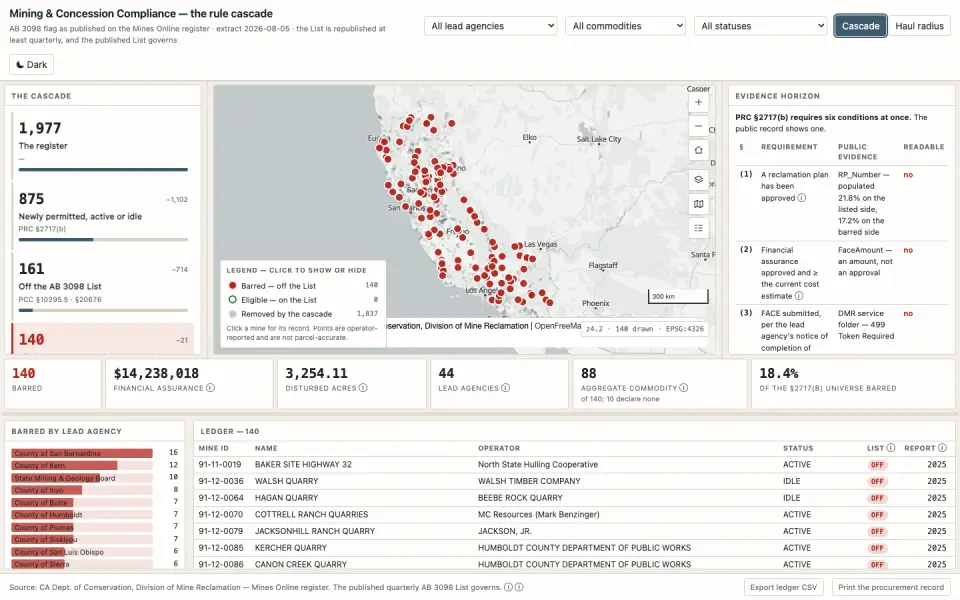Zoom in on the map

(699, 102)
